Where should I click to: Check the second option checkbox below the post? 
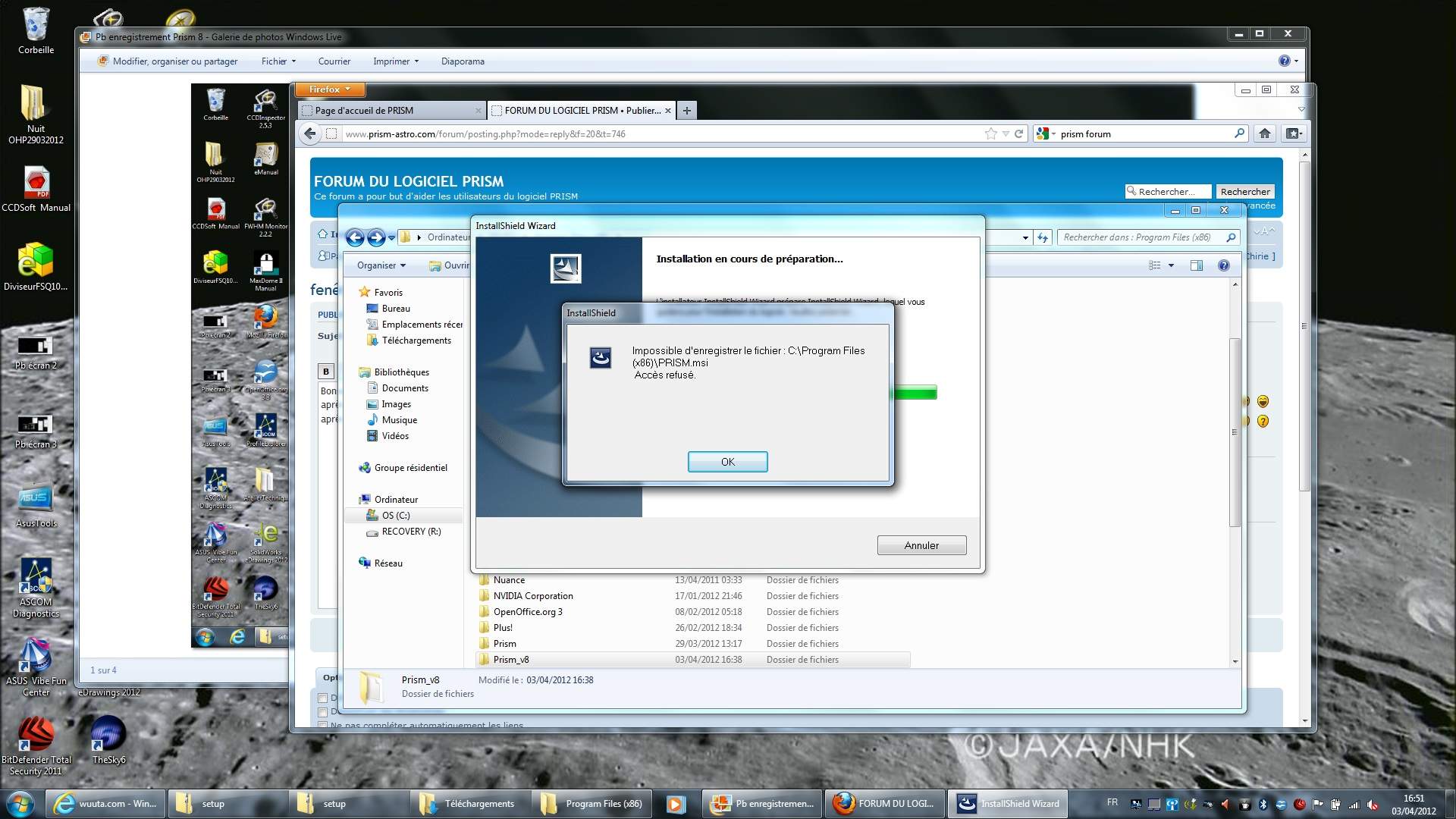coord(323,712)
